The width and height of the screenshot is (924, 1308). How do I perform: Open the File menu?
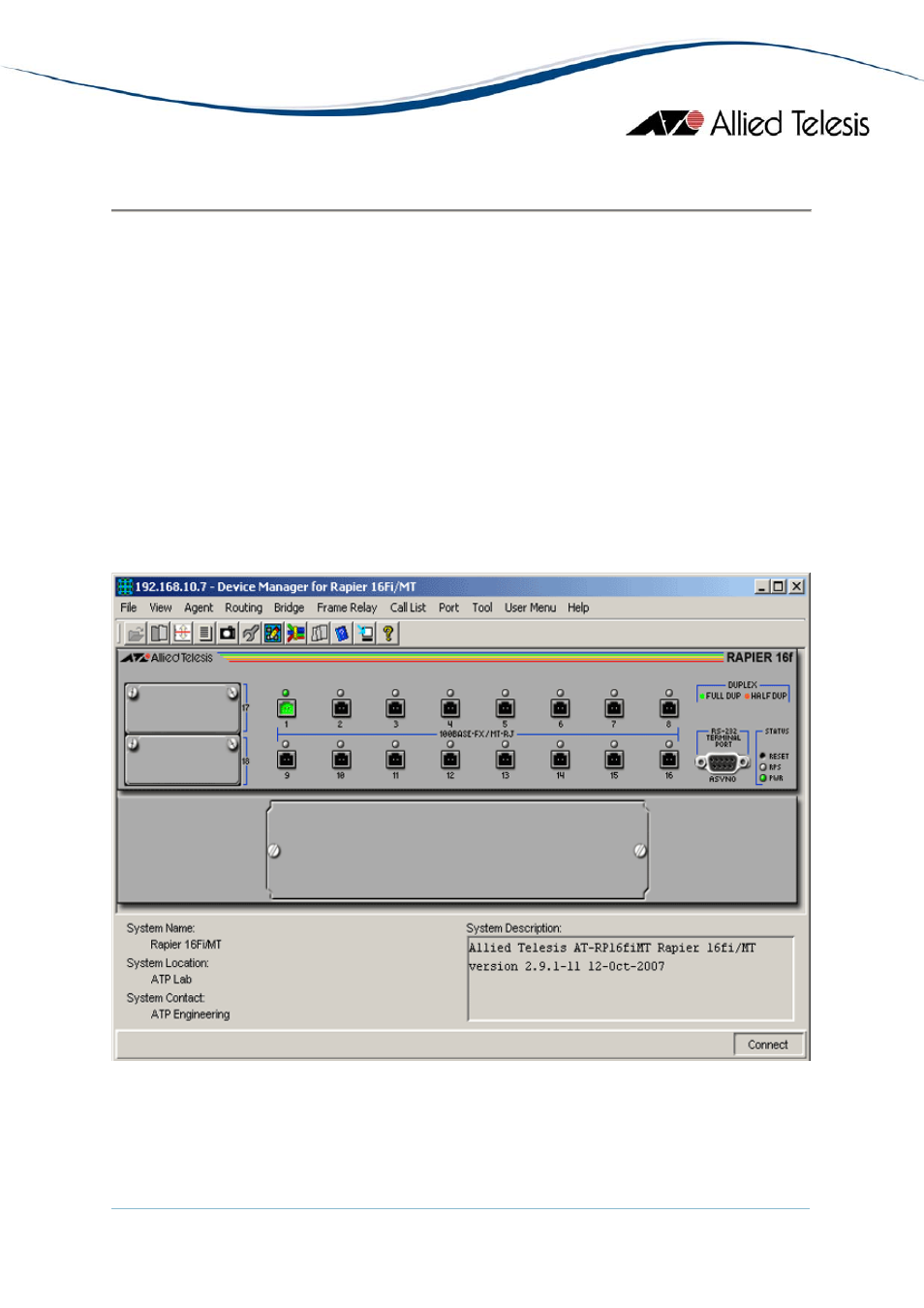tap(129, 607)
